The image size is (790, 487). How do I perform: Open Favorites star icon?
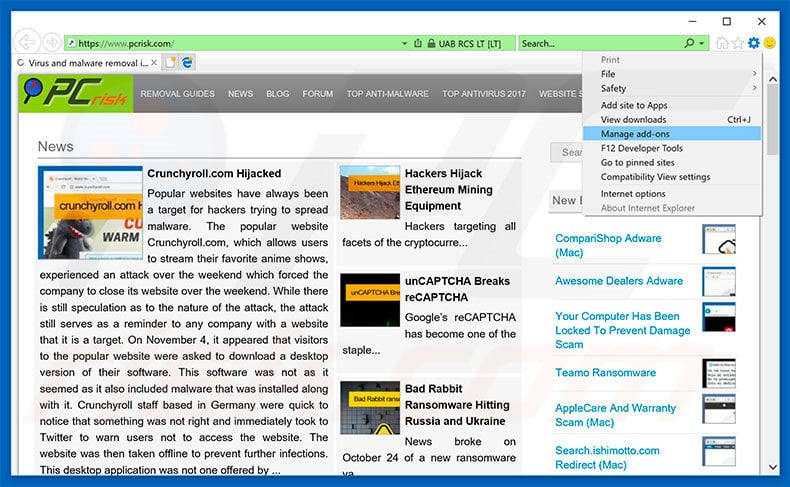click(738, 43)
